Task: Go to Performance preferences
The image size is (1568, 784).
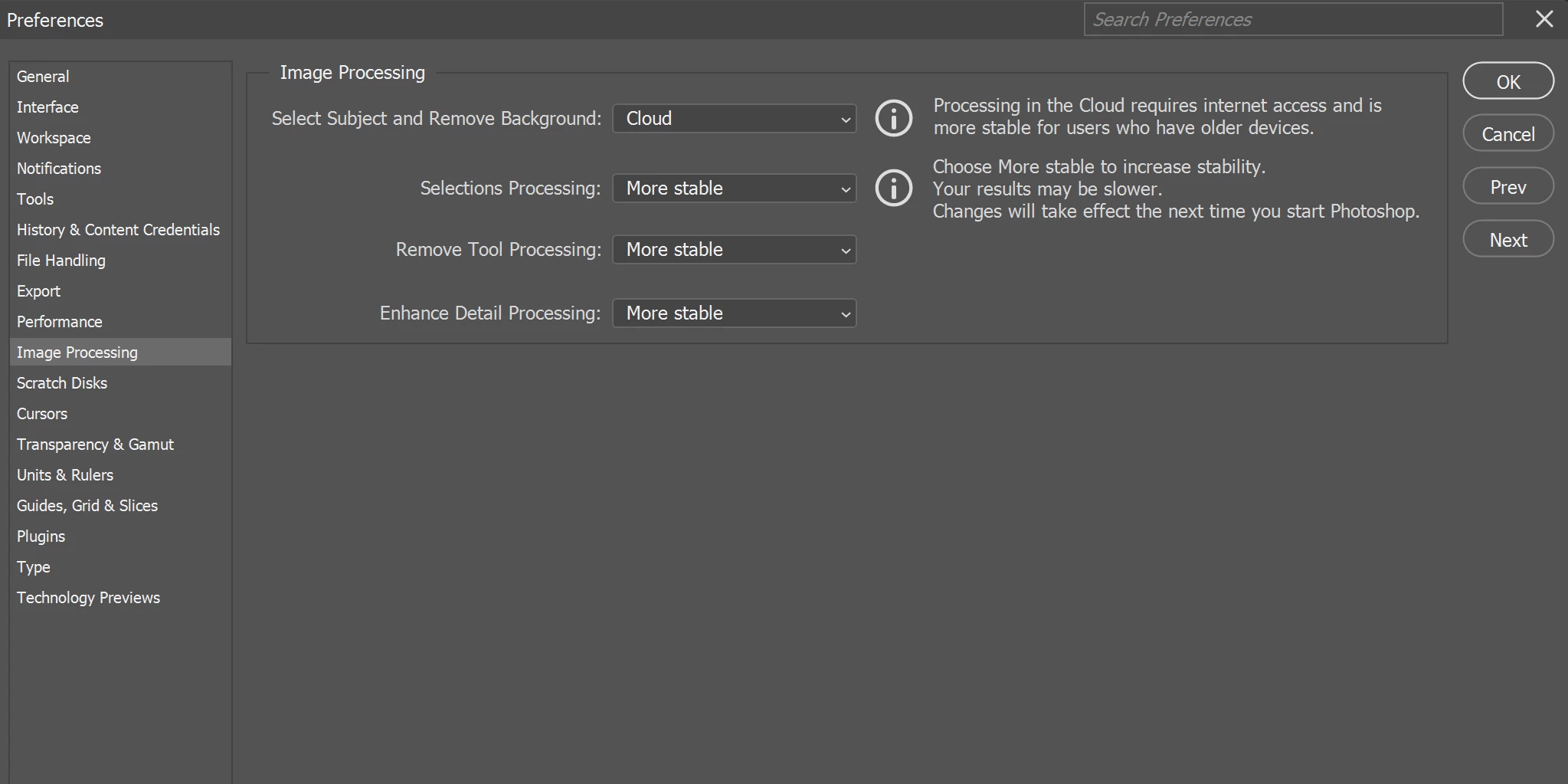Action: (120, 322)
